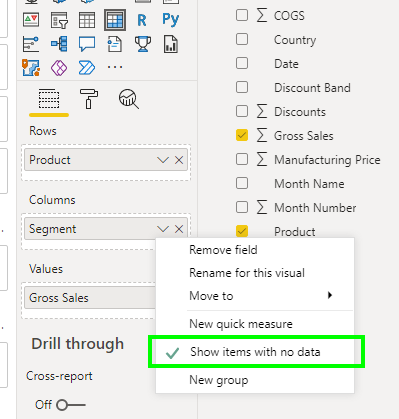Toggle Show items with no data
The image size is (399, 419).
tap(255, 352)
